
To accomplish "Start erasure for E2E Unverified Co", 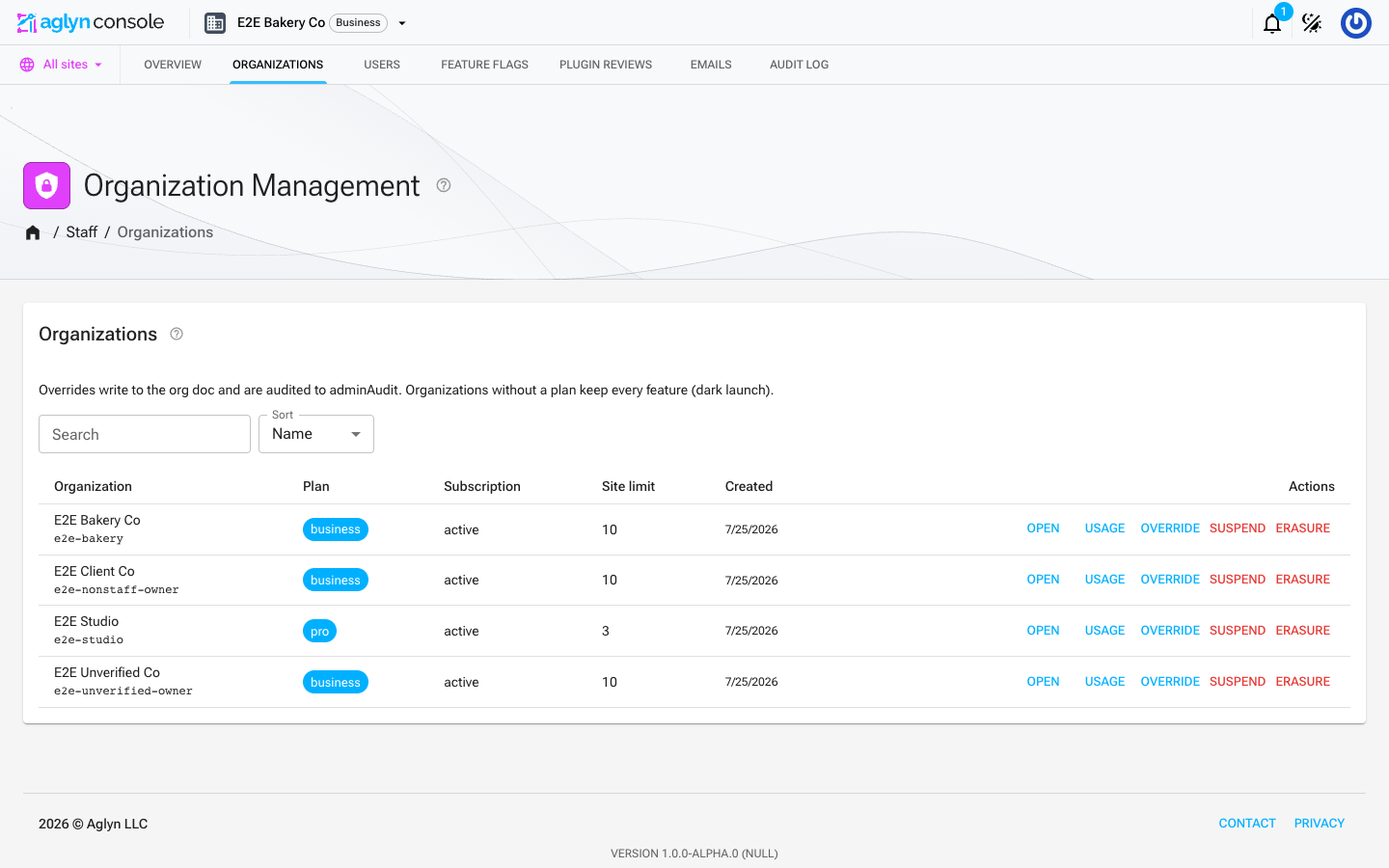I will [1302, 682].
